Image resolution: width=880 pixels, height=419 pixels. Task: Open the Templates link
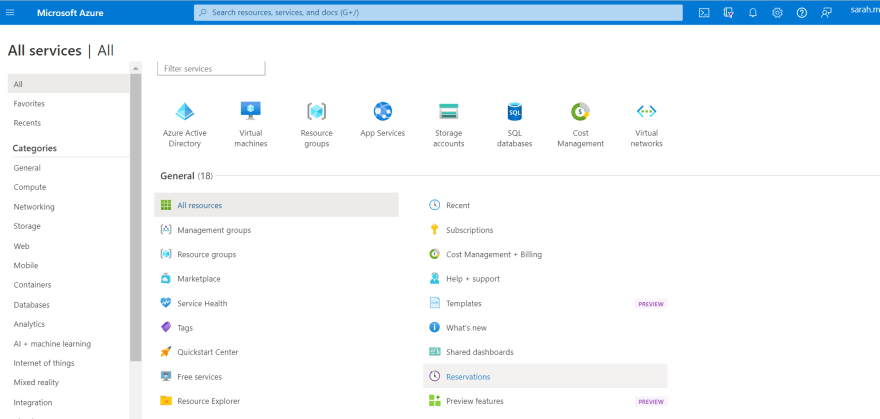464,303
